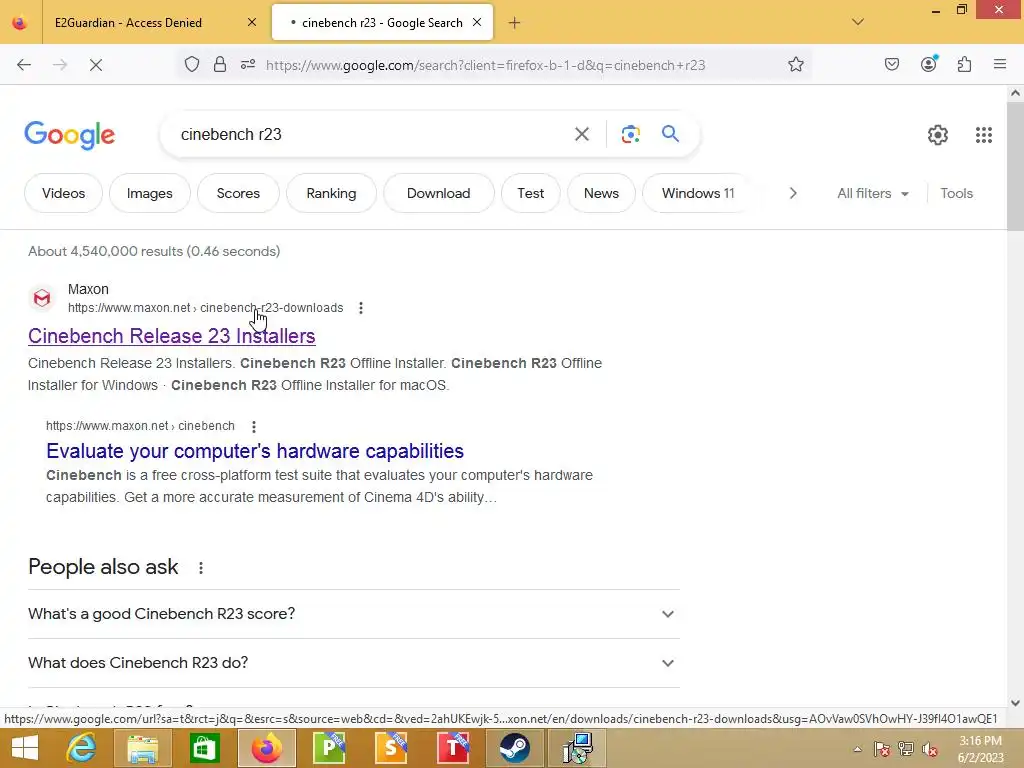Open the green P app on the taskbar
The height and width of the screenshot is (768, 1024).
(x=329, y=748)
